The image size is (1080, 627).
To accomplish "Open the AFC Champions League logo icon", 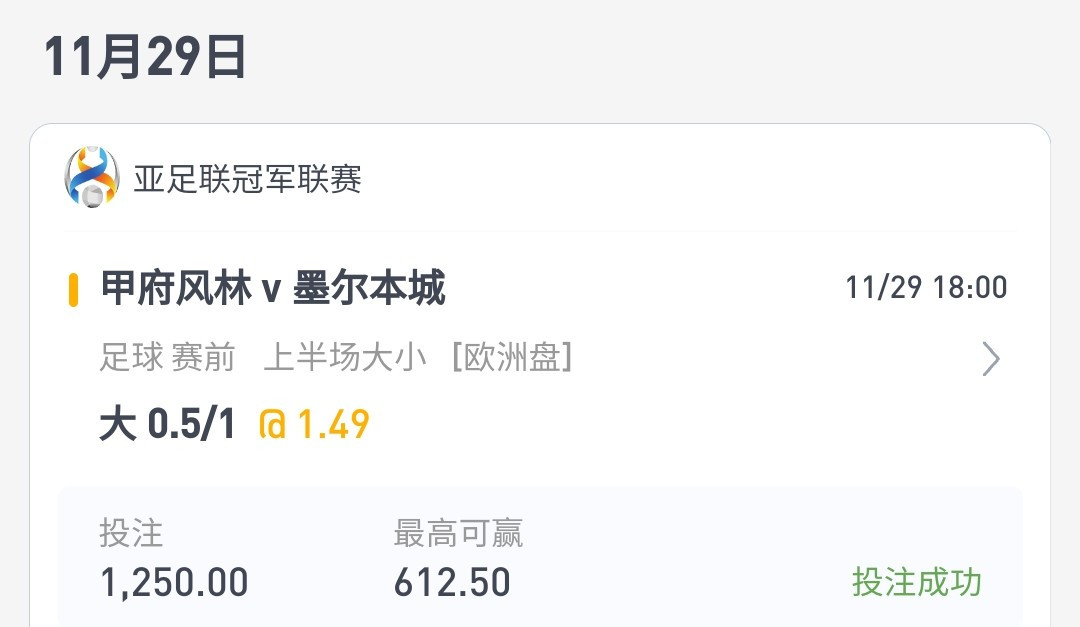I will [x=92, y=176].
